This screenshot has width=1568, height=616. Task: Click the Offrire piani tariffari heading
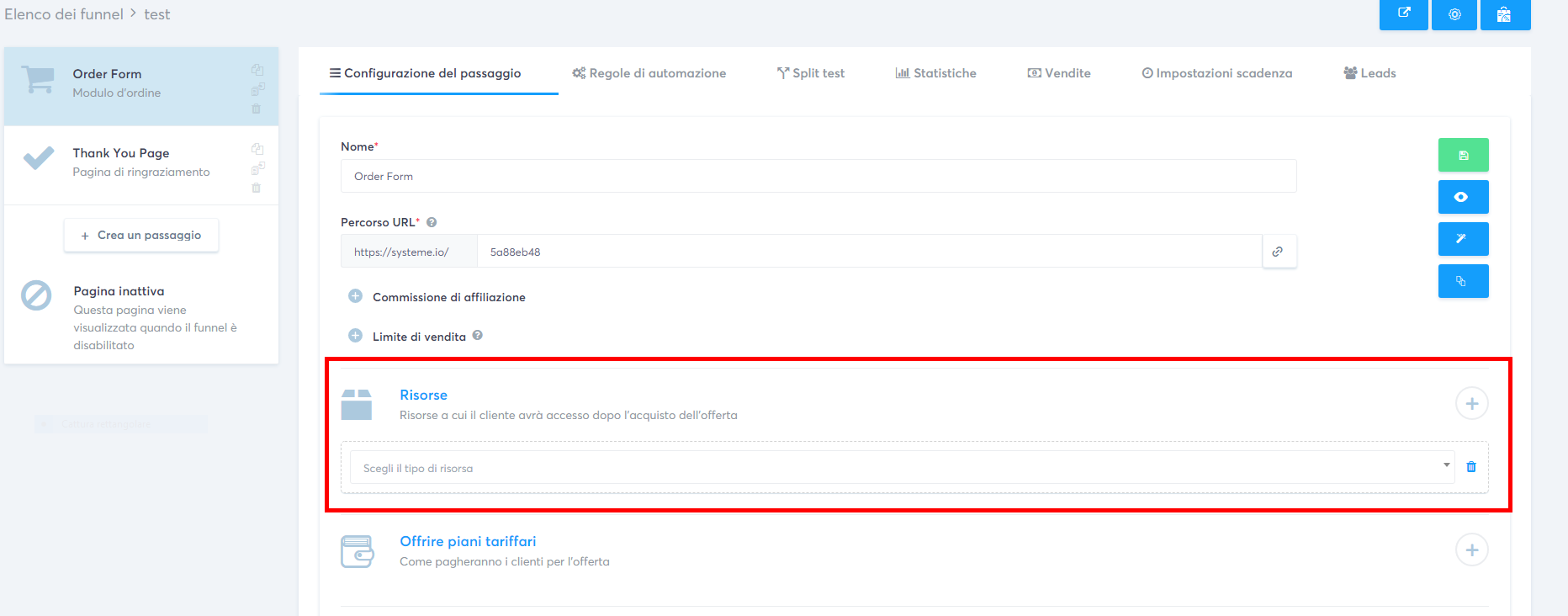pyautogui.click(x=468, y=541)
